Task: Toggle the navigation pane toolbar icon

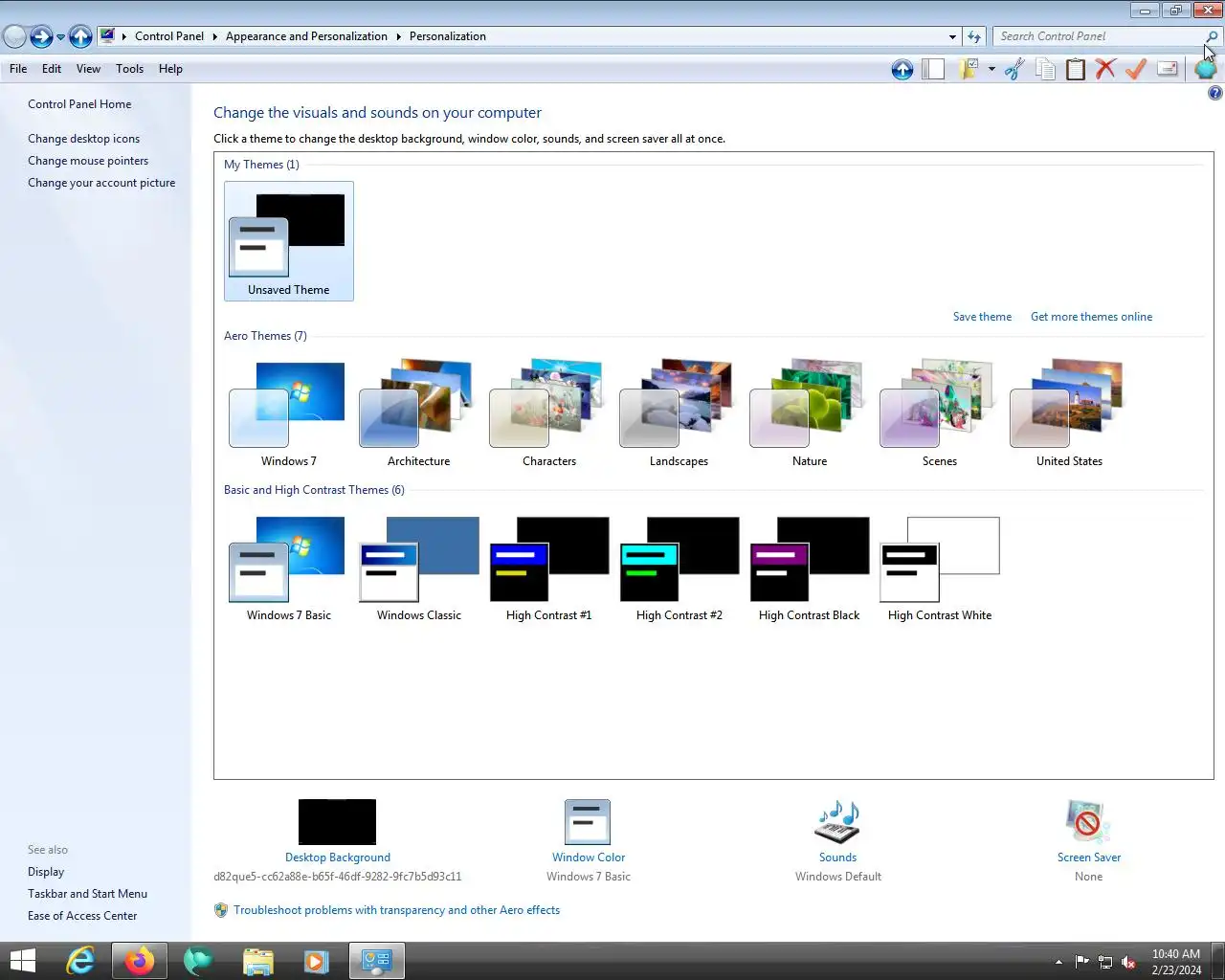Action: point(933,69)
